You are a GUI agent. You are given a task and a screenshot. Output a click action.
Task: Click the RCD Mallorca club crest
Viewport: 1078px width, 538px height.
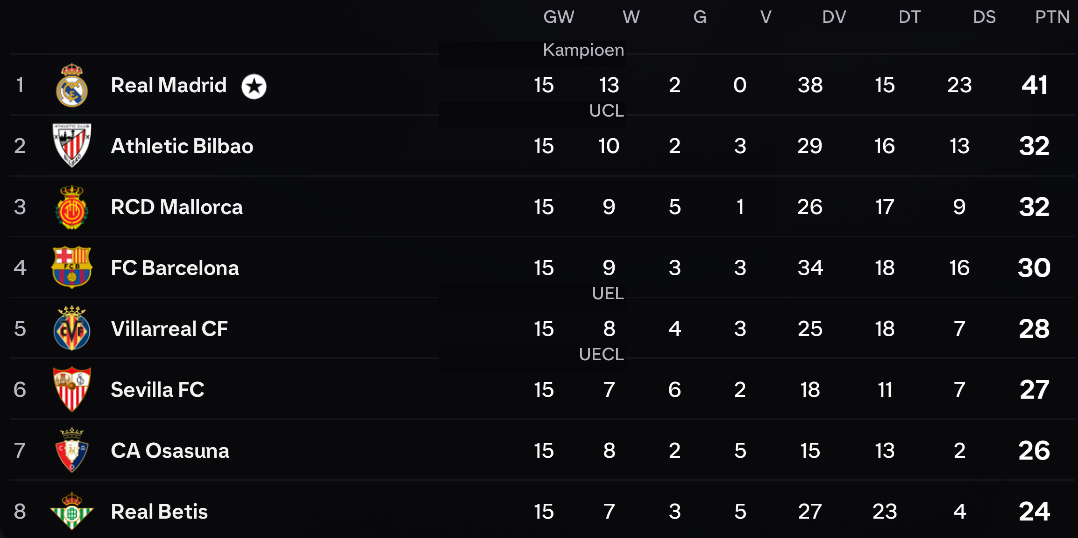click(72, 207)
